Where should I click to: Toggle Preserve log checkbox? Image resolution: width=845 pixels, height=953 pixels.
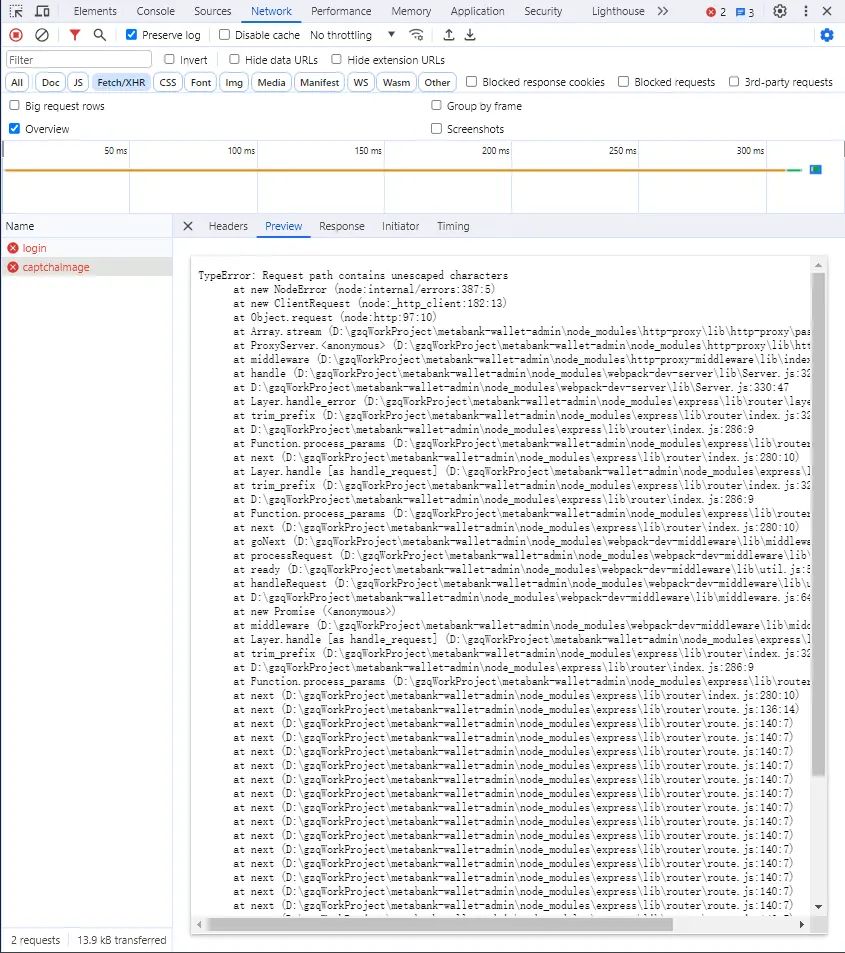point(131,35)
